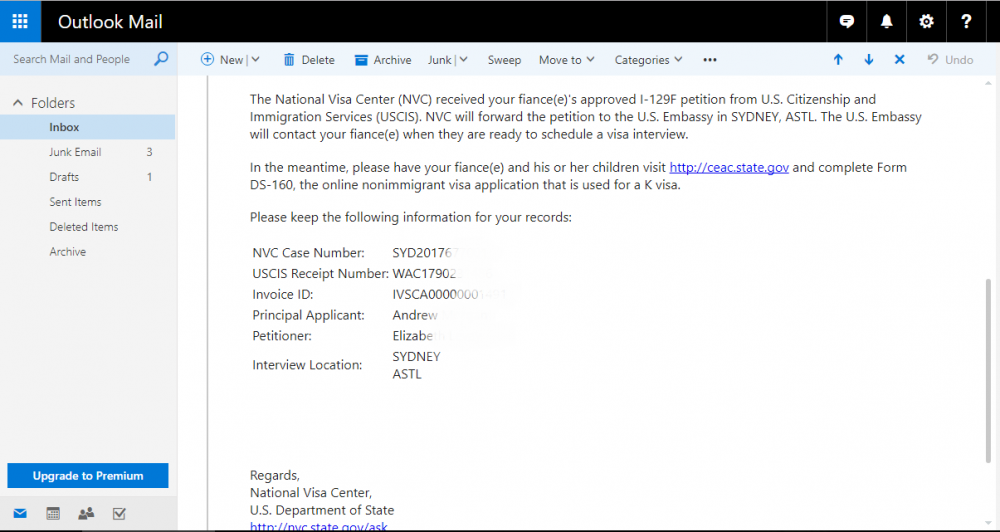Click the Undo button
This screenshot has width=1000, height=532.
click(950, 60)
